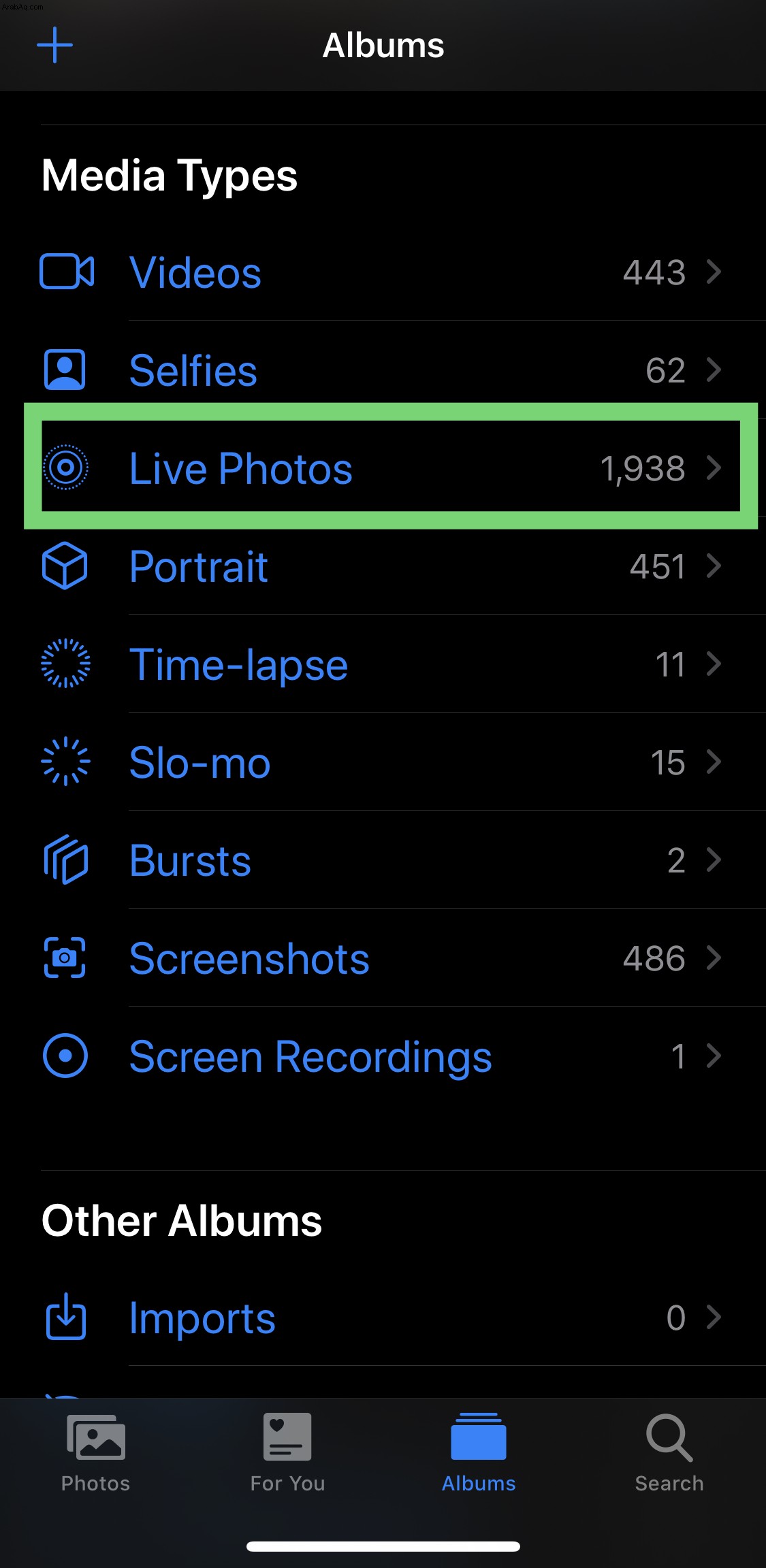Open Videos via its chevron arrow
Viewport: 766px width, 1568px height.
714,272
